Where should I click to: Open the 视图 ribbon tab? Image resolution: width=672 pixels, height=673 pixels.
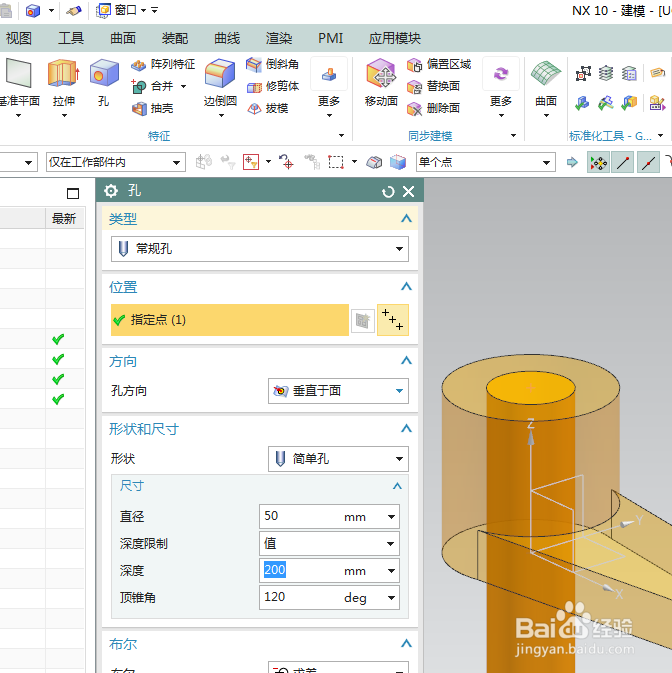coord(19,38)
